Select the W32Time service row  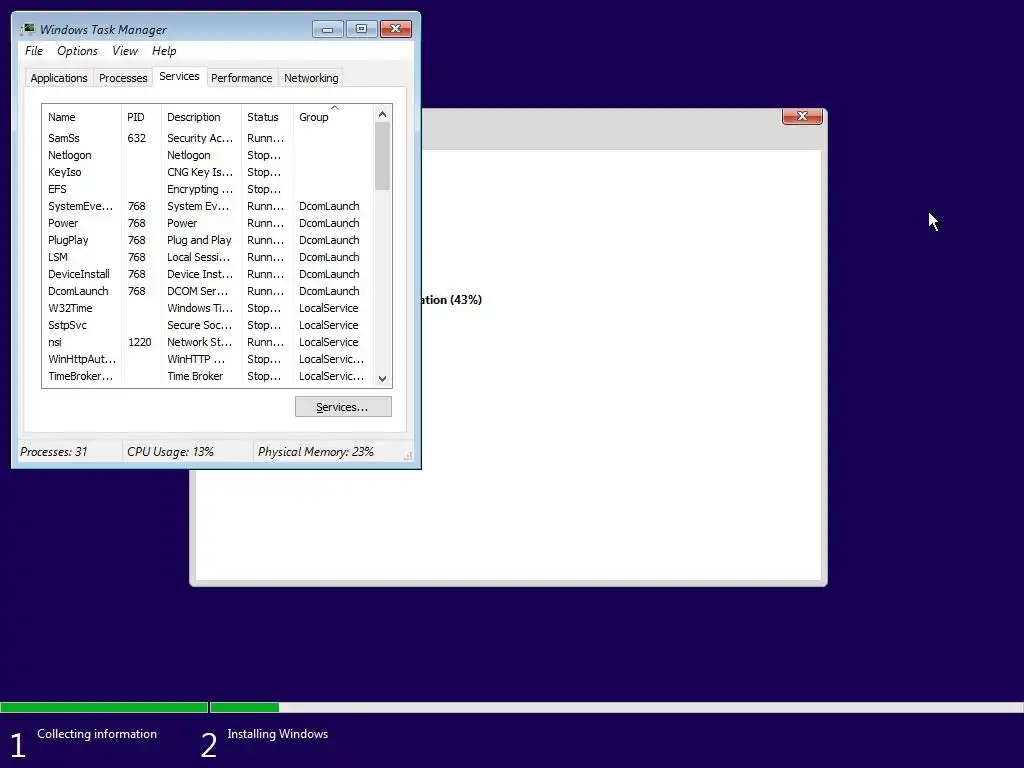(208, 308)
